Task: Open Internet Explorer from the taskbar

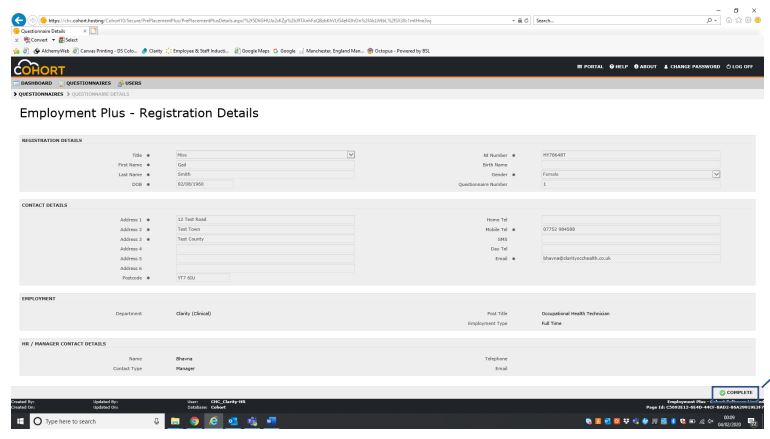Action: [214, 421]
